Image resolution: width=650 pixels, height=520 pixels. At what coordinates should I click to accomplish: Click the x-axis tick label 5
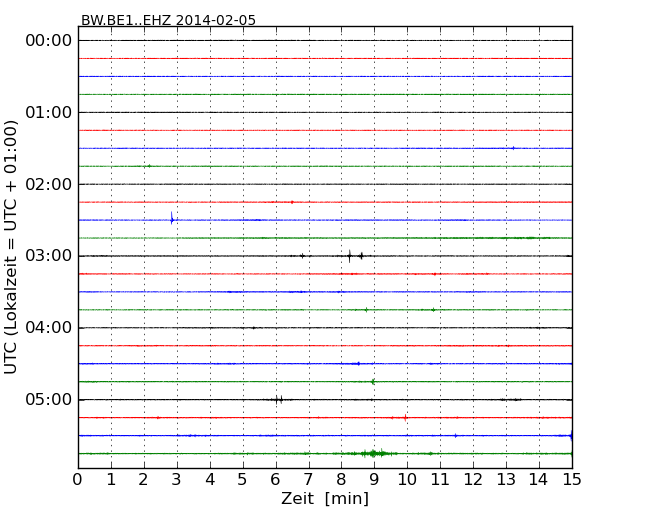[242, 480]
